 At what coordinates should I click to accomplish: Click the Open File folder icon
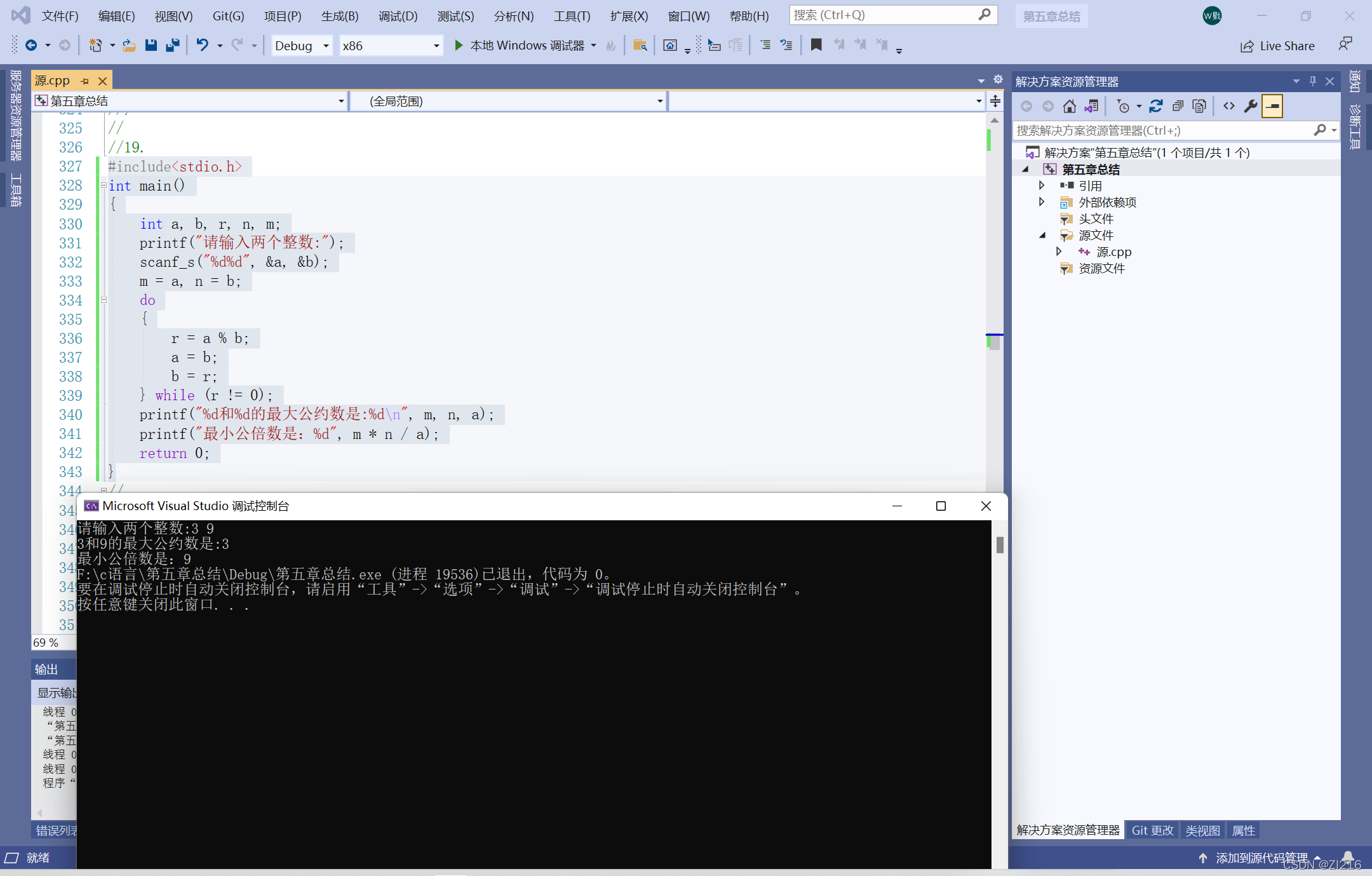[129, 45]
